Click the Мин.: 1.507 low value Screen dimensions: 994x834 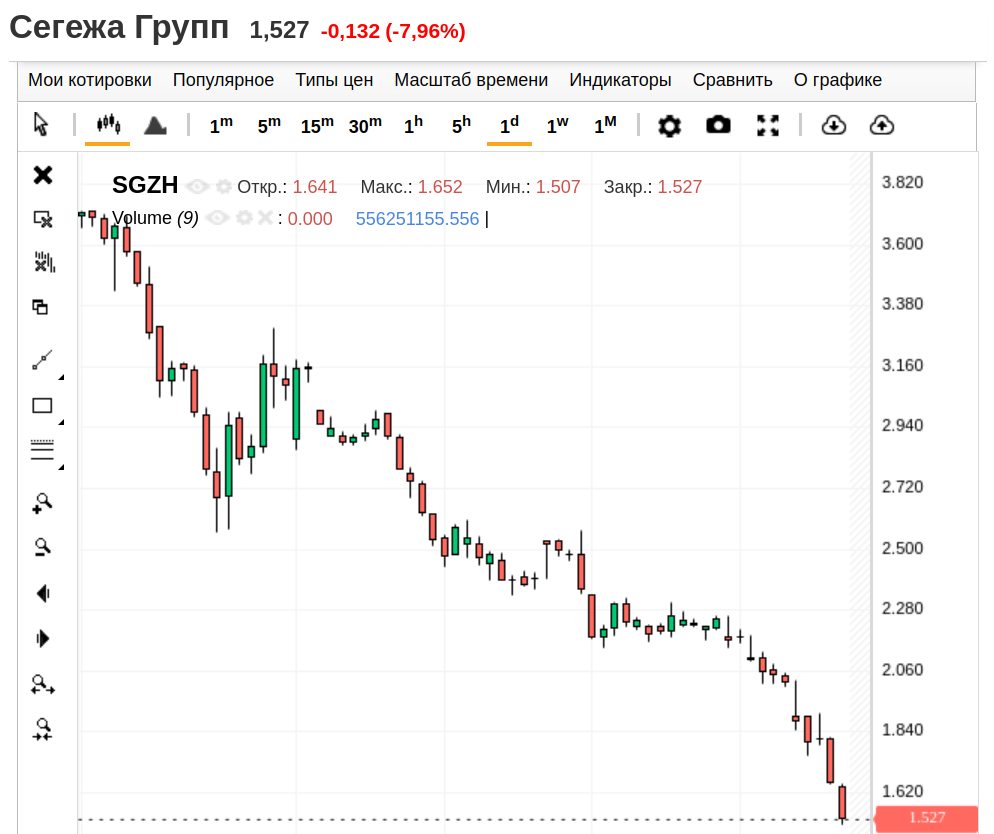[533, 187]
